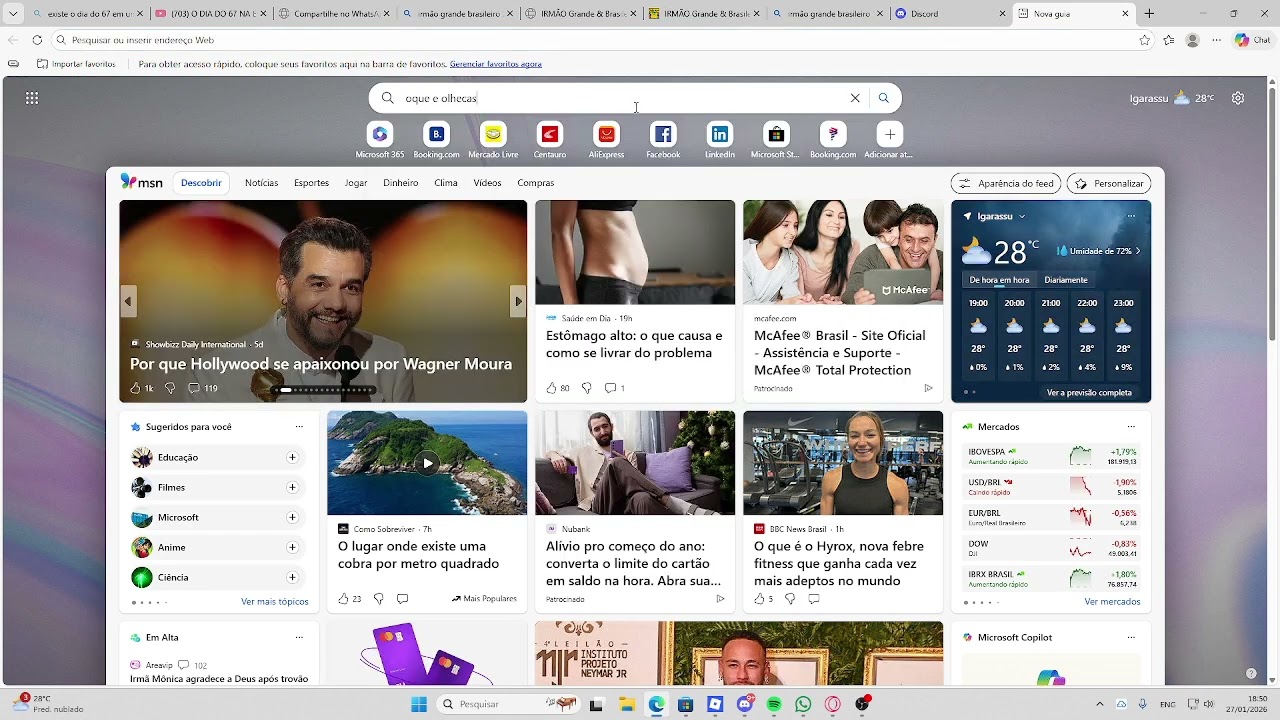Image resolution: width=1280 pixels, height=720 pixels.
Task: Open Ver mercados link
Action: [1112, 602]
